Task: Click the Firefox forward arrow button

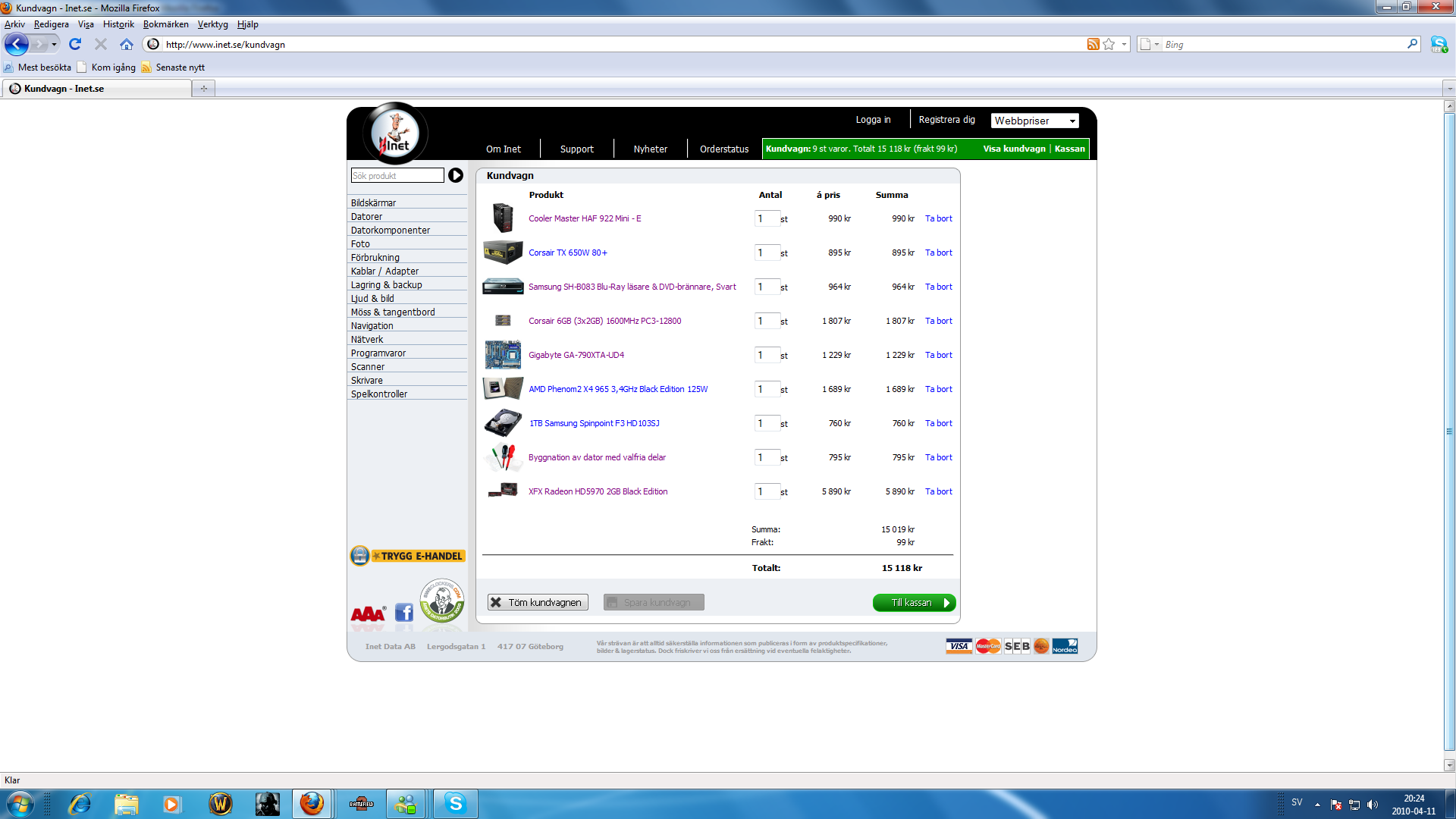Action: [39, 44]
